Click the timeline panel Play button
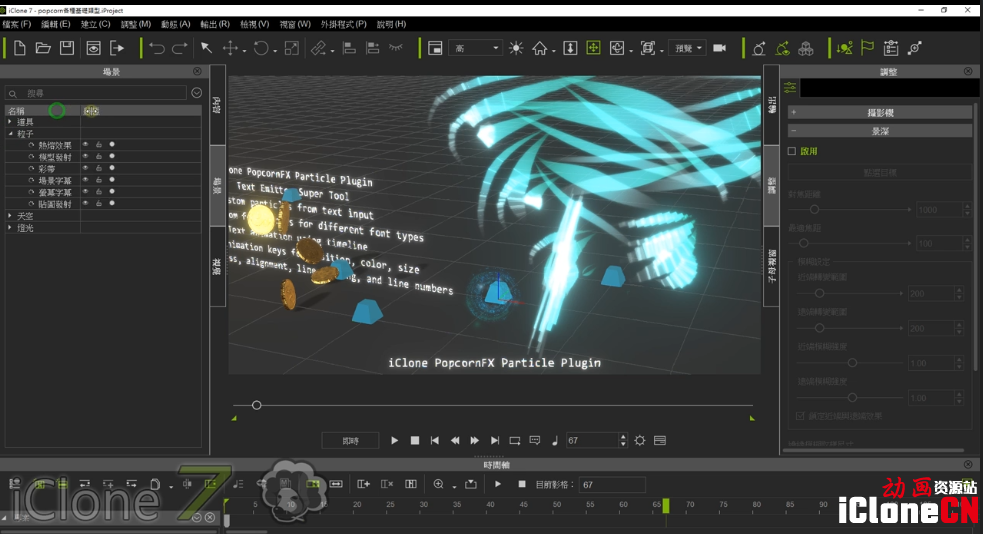 [498, 484]
